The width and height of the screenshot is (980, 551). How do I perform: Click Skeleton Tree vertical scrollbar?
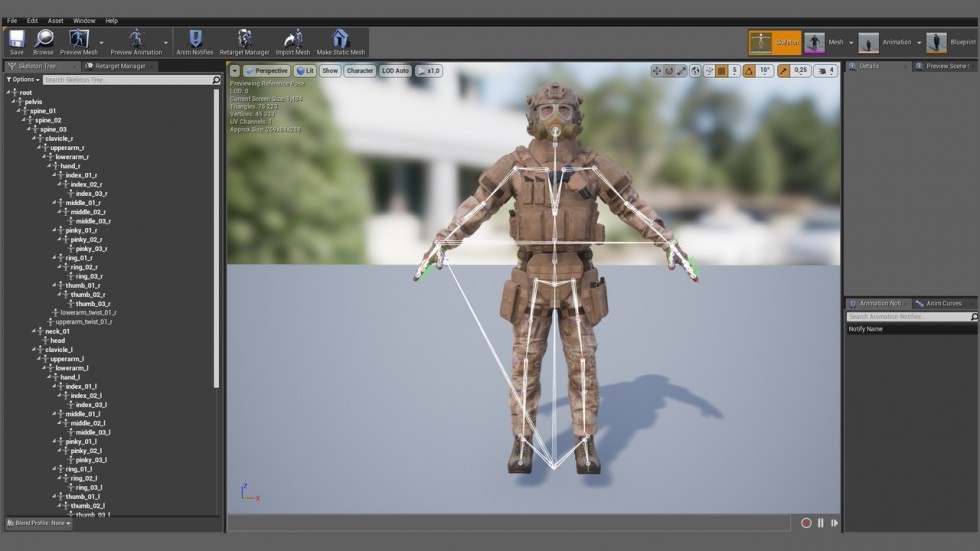tap(216, 237)
